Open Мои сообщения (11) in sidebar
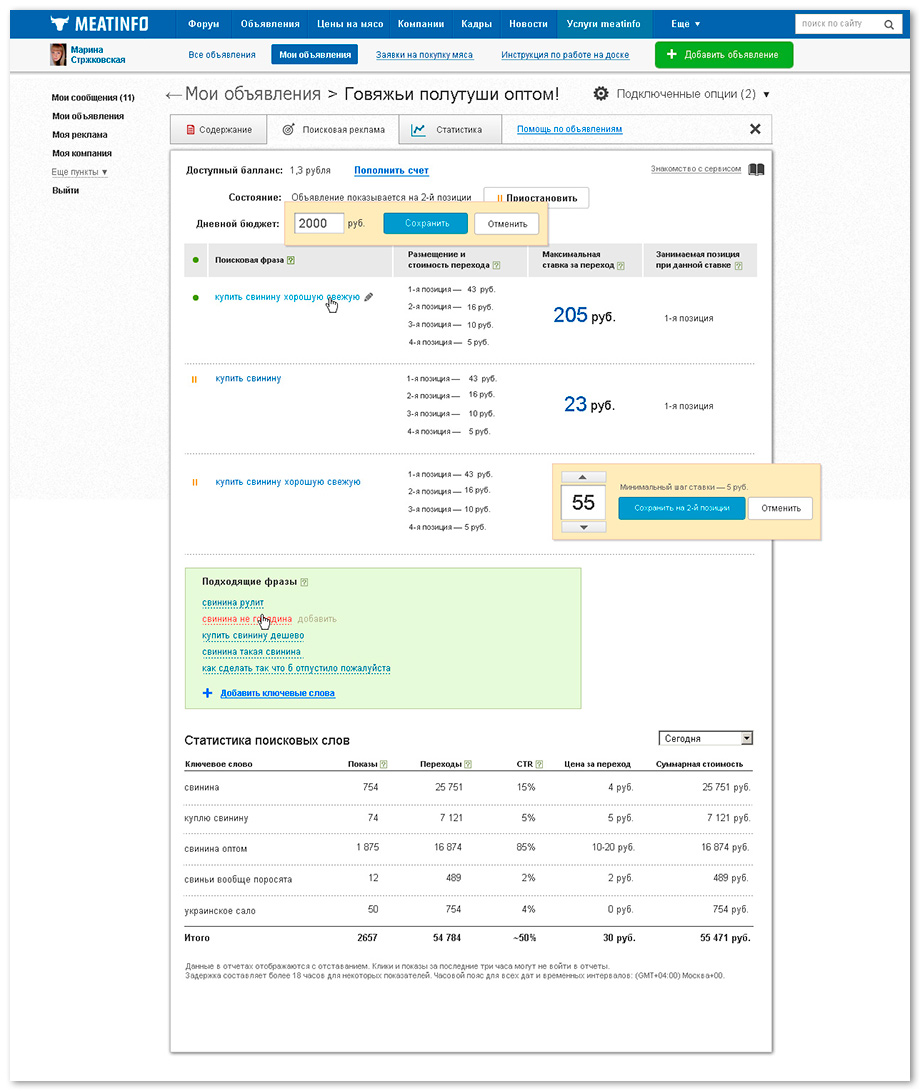 (x=93, y=98)
